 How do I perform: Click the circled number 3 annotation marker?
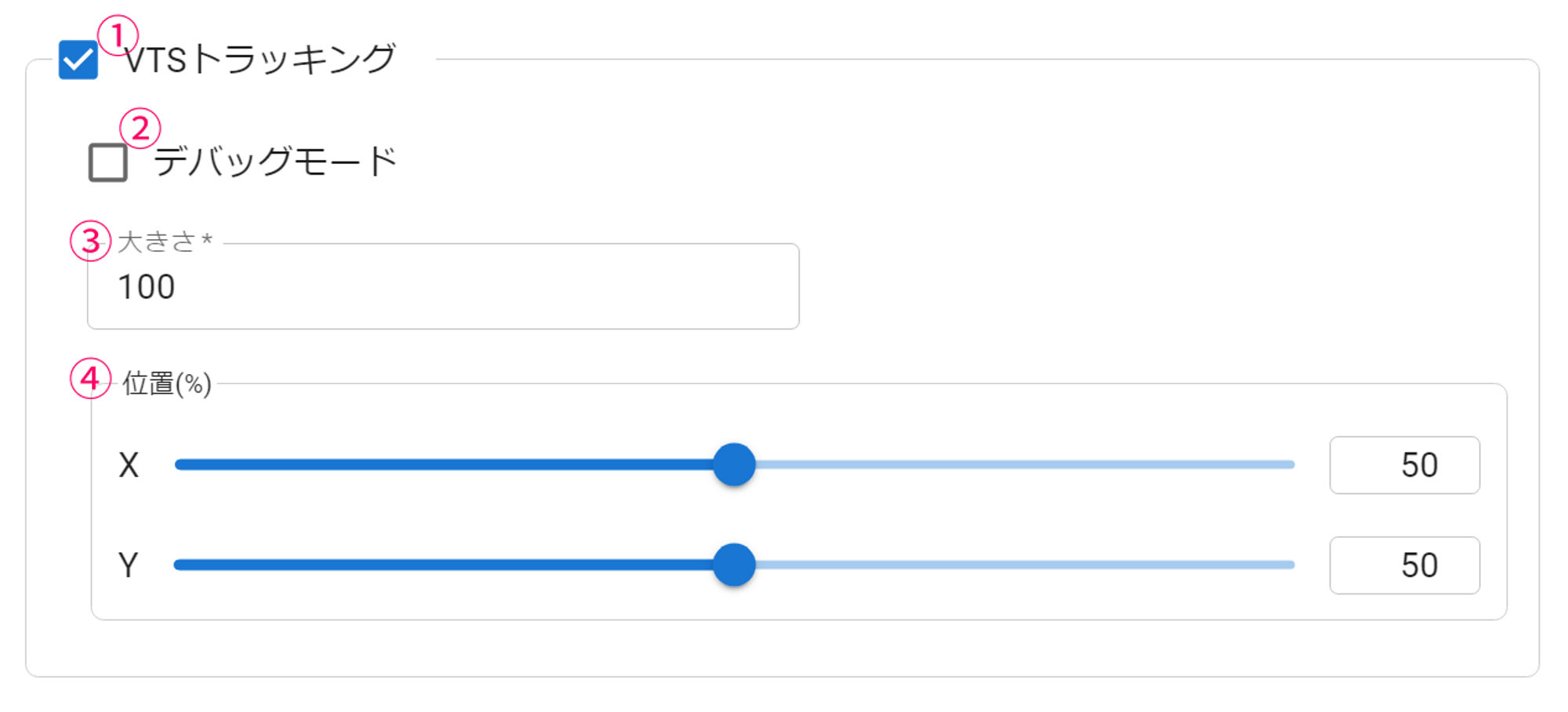click(91, 241)
